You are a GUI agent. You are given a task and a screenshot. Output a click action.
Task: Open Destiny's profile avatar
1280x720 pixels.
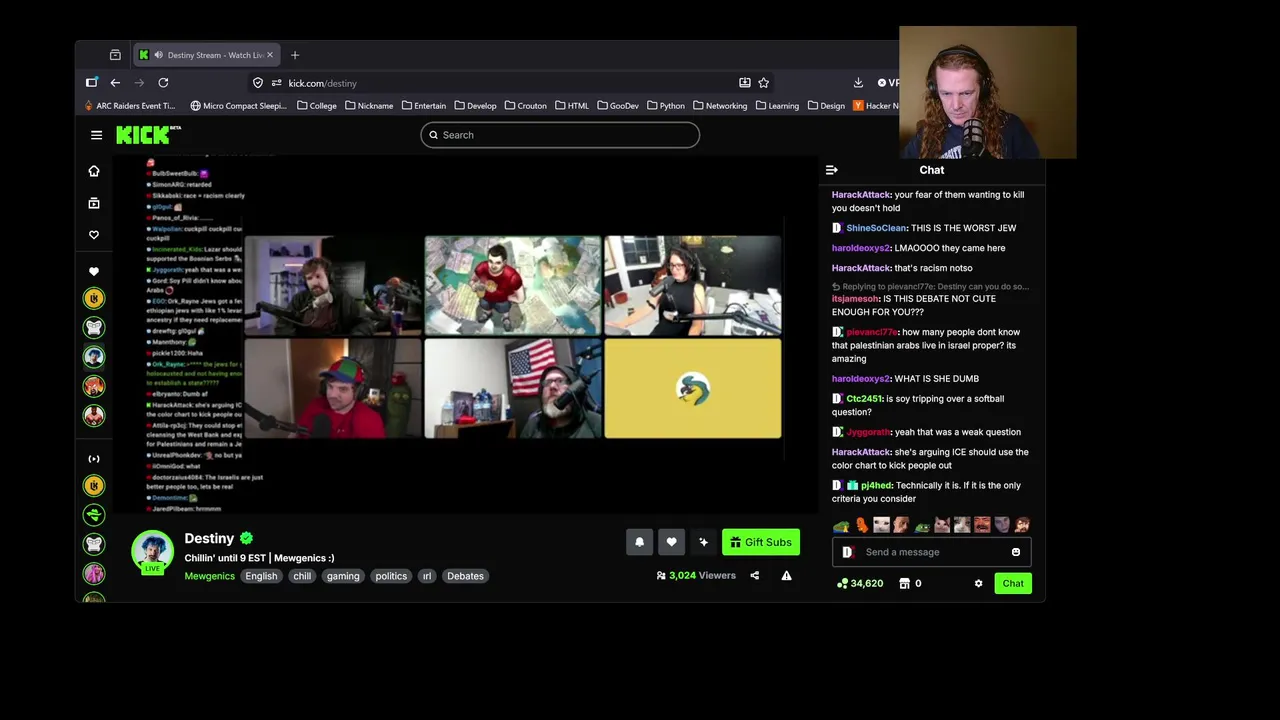coord(152,551)
